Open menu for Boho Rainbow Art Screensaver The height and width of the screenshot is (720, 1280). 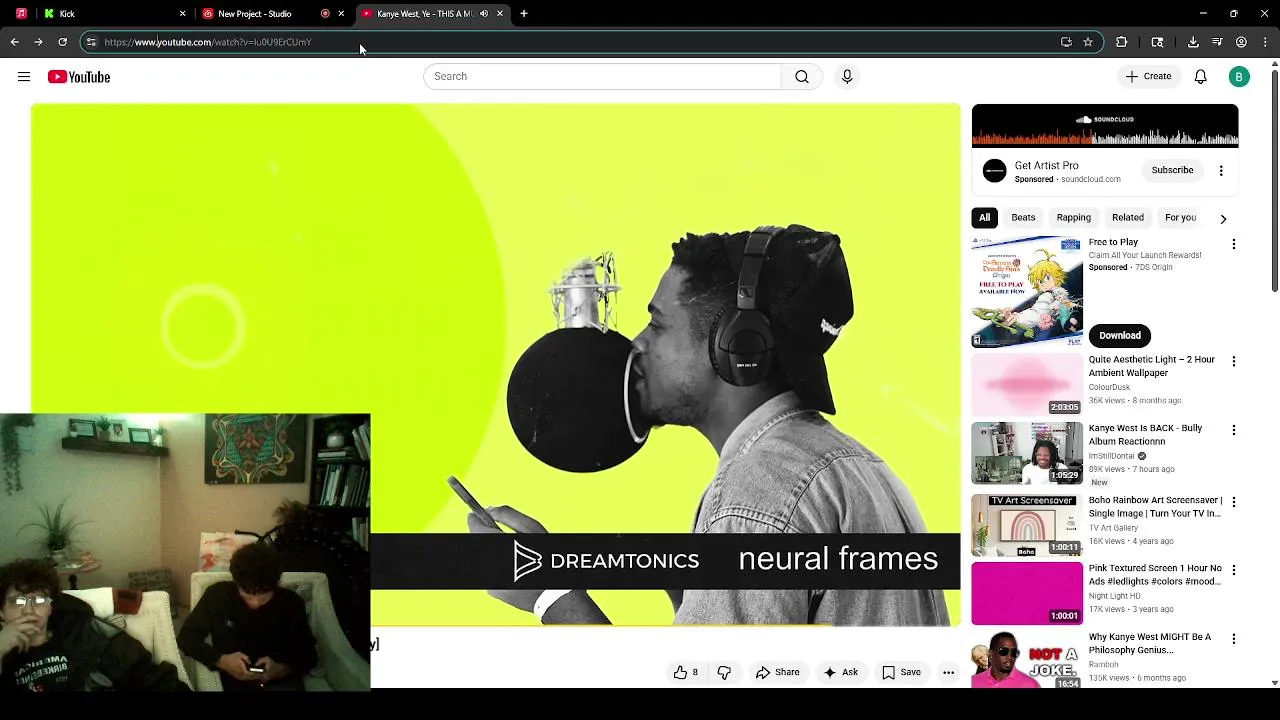[1233, 502]
